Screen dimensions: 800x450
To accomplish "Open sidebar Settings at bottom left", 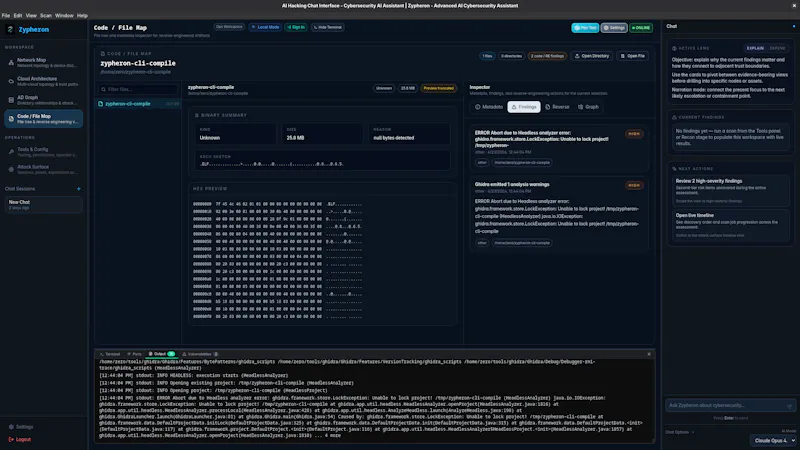I will pos(21,427).
